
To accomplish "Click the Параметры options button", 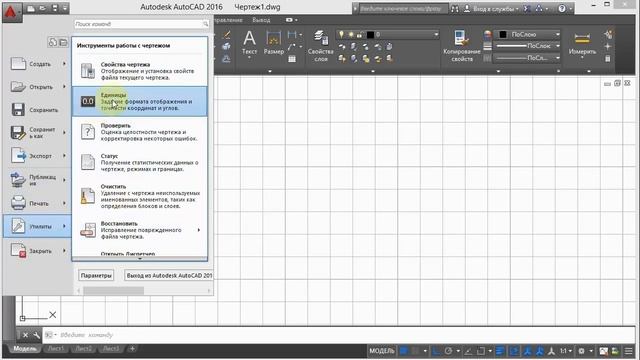I will 96,276.
